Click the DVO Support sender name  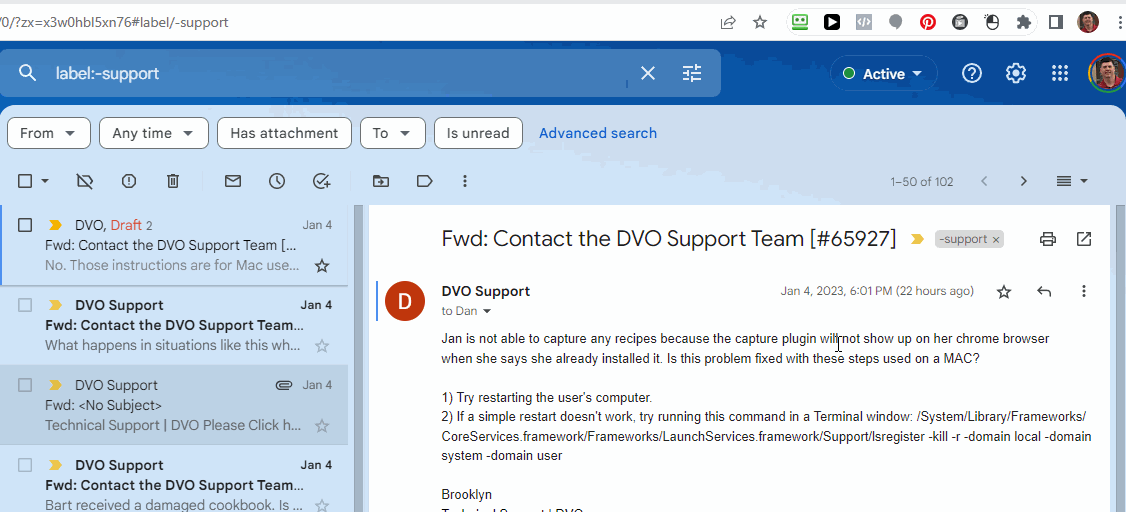coord(485,291)
